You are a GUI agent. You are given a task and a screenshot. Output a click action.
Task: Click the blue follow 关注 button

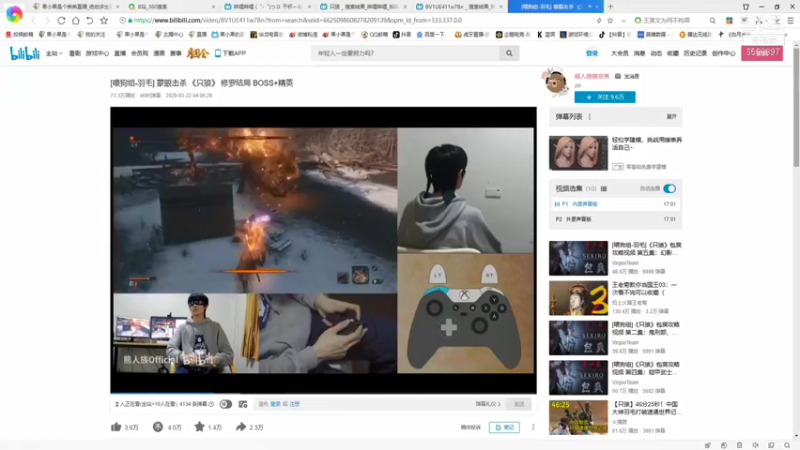(605, 97)
